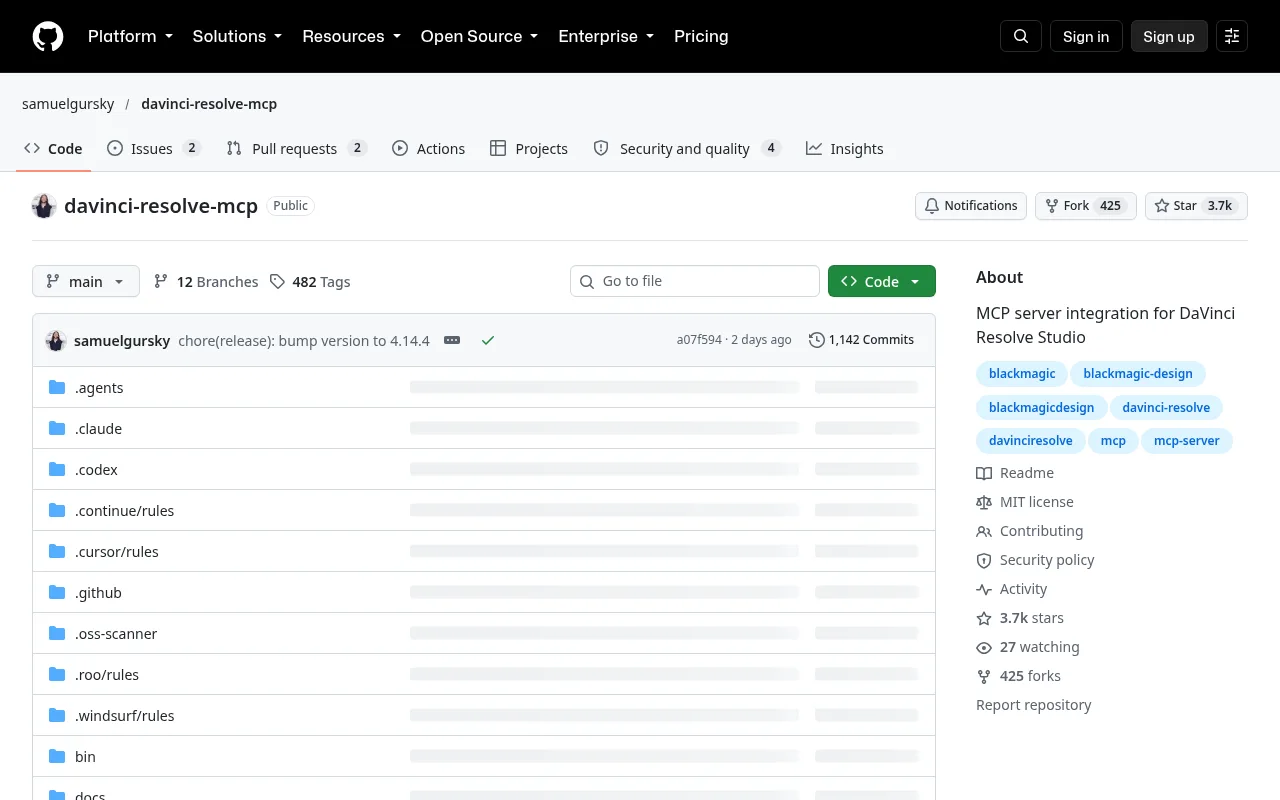Expand commit message ellipsis button
The height and width of the screenshot is (800, 1280).
452,340
